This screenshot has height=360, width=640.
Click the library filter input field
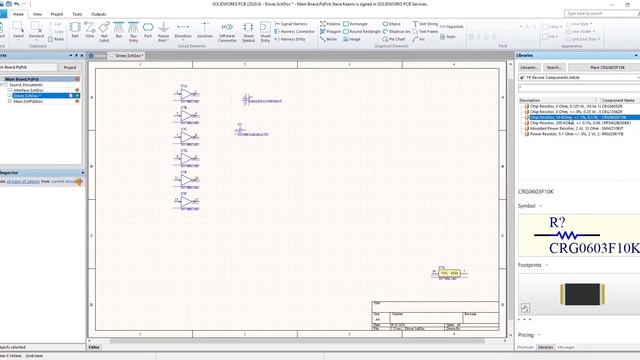pyautogui.click(x=579, y=88)
